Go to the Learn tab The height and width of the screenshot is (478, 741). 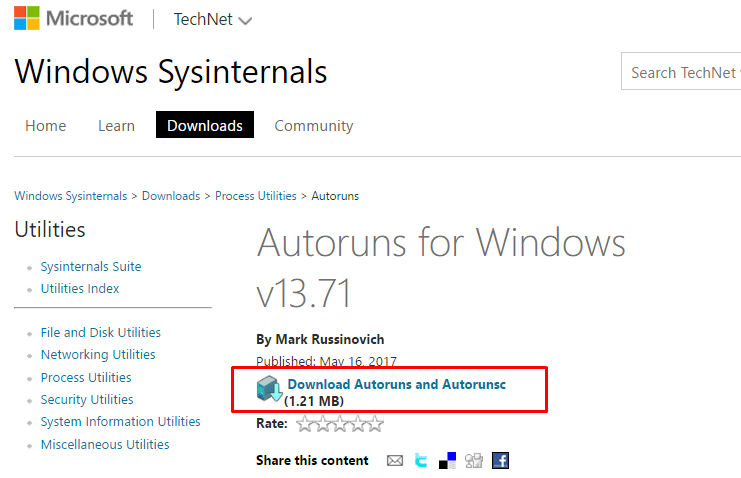coord(116,126)
